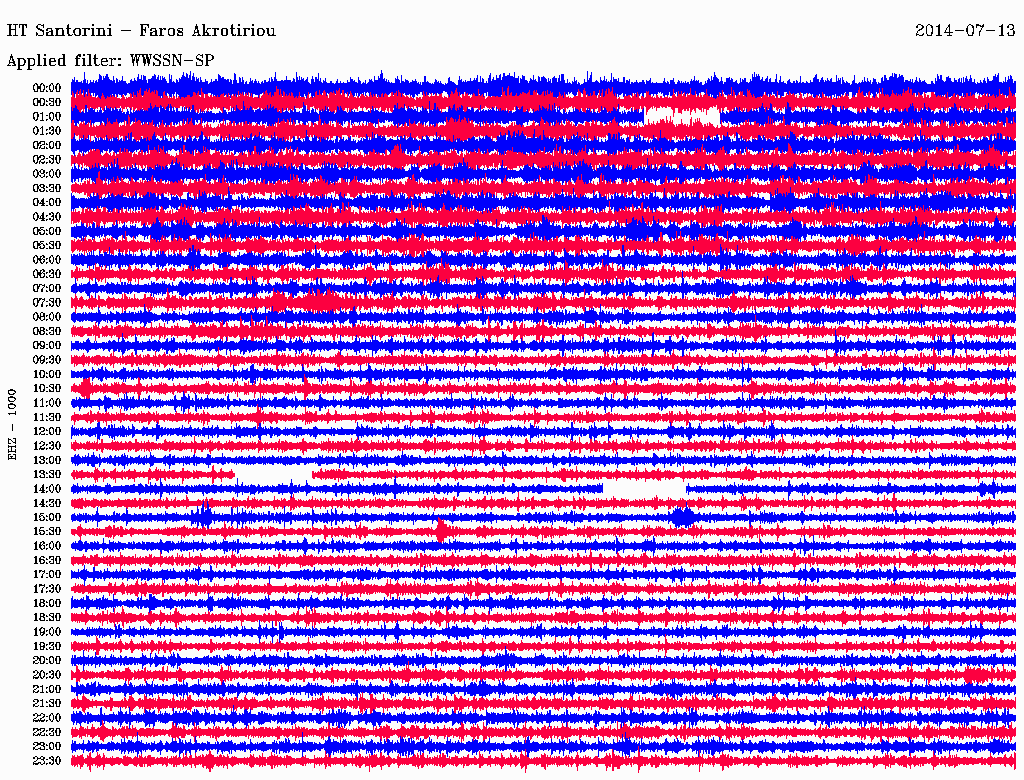Click the large blue seismic event on the 15:00 trace
Screen dimensions: 1024x780
tap(683, 517)
